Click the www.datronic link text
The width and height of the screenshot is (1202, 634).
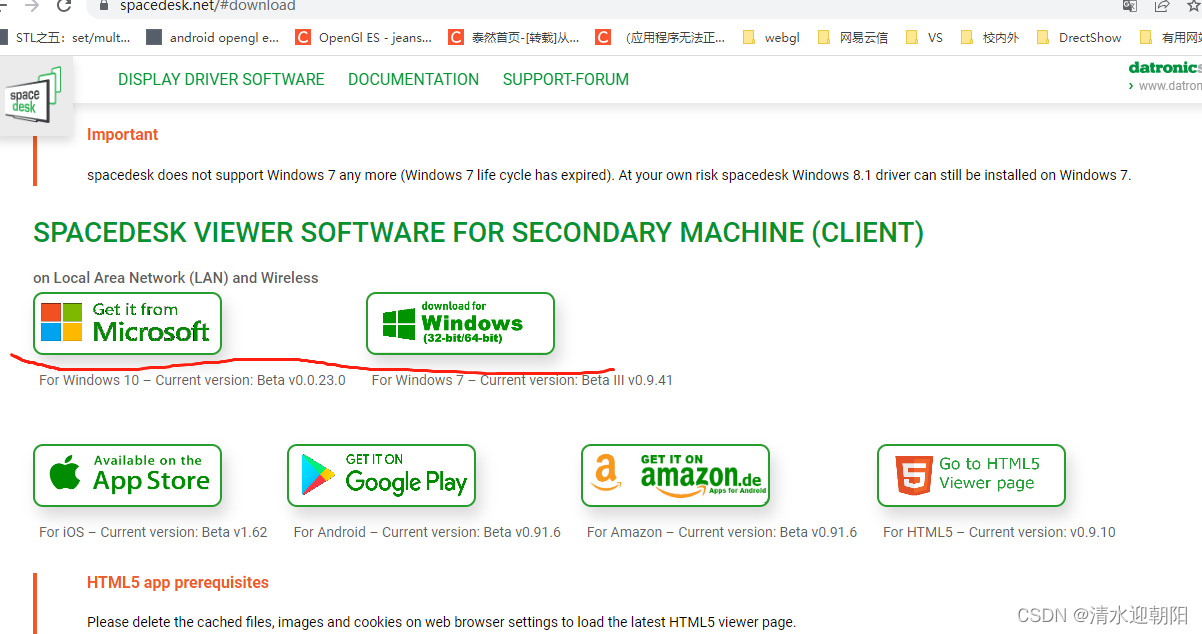[1170, 86]
